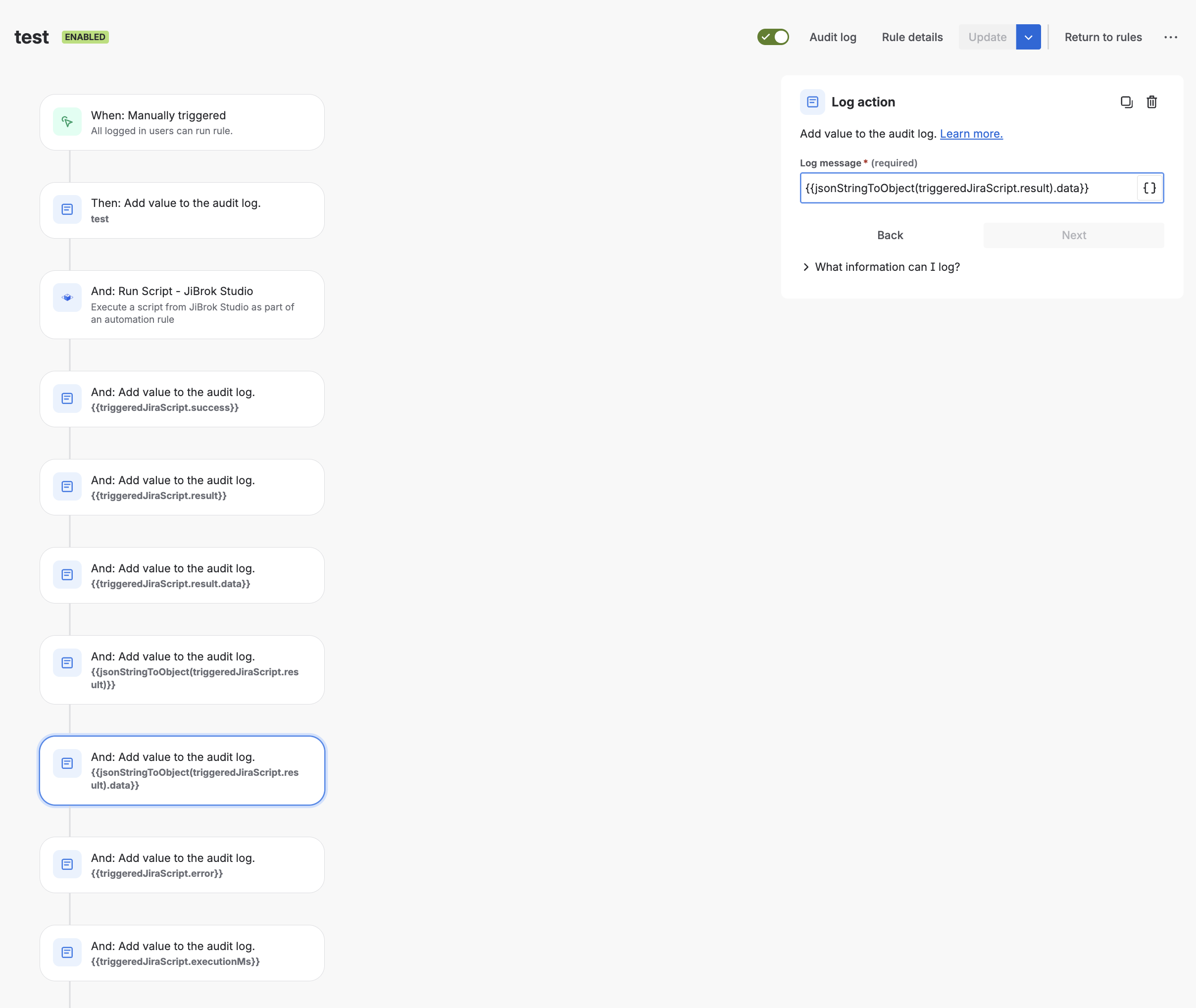Image resolution: width=1196 pixels, height=1008 pixels.
Task: Delete the Log action with trash icon
Action: click(x=1151, y=102)
